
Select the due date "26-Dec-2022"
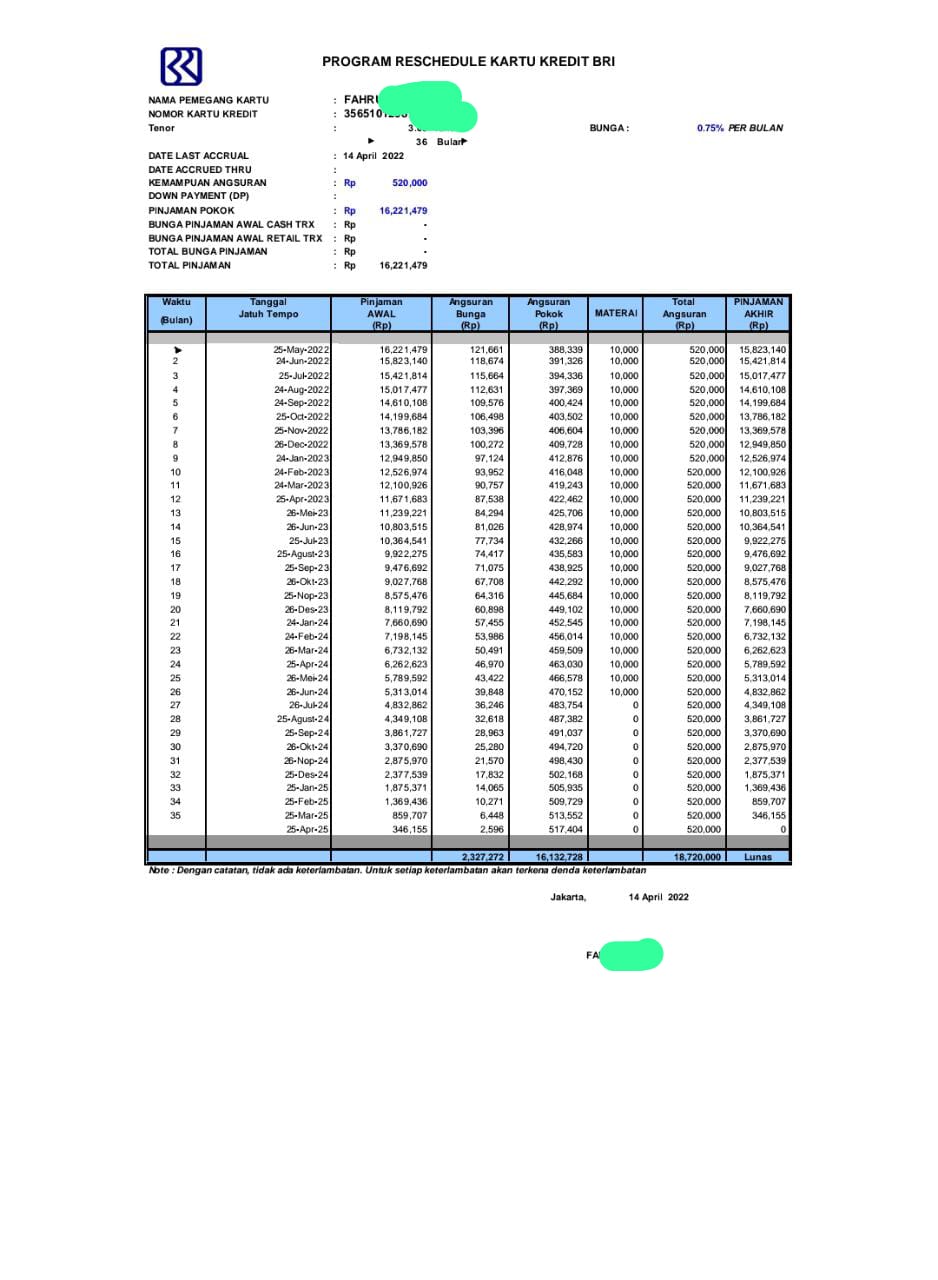[x=302, y=444]
